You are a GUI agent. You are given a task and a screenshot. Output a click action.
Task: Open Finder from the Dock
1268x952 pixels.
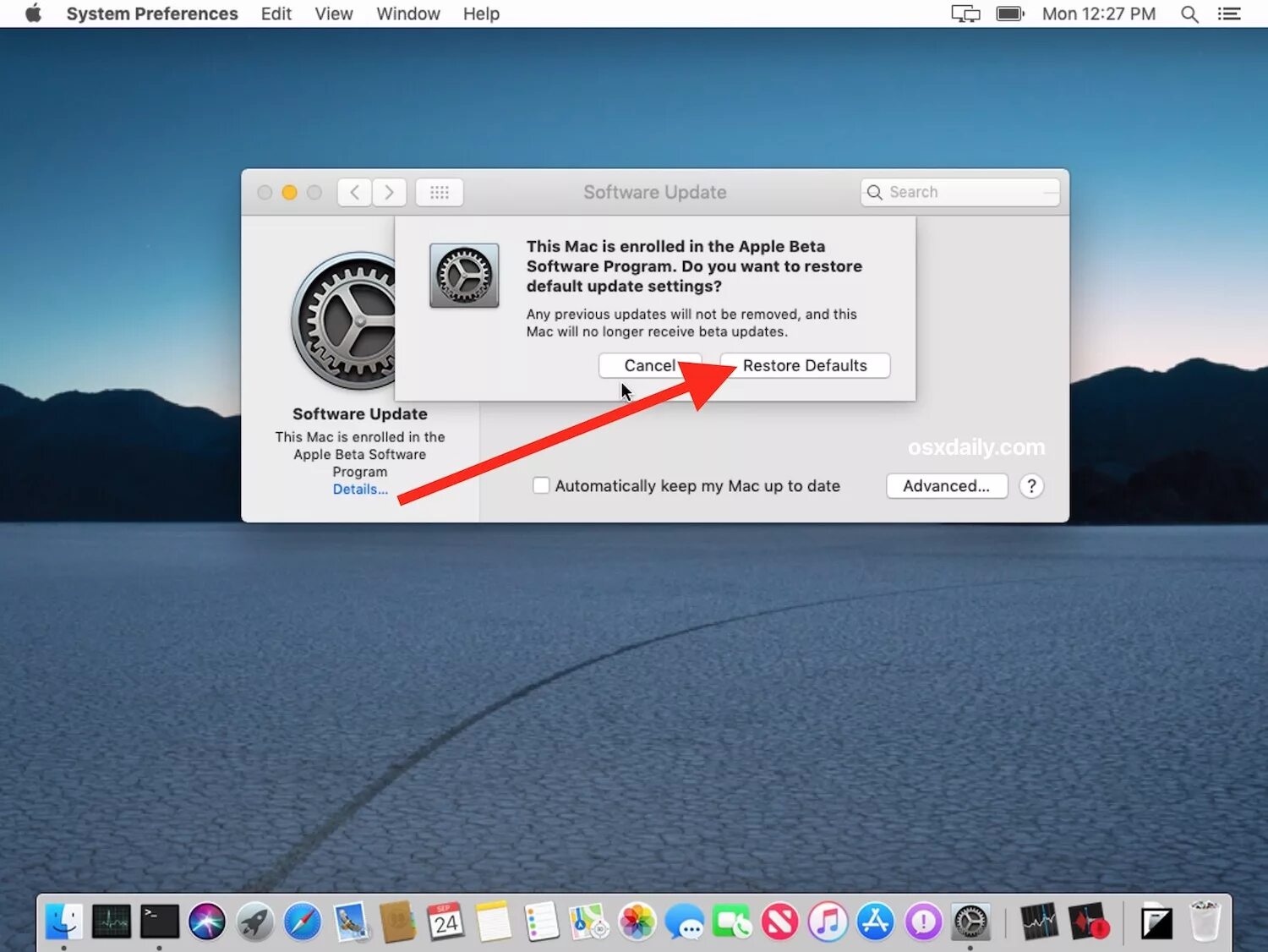point(64,921)
